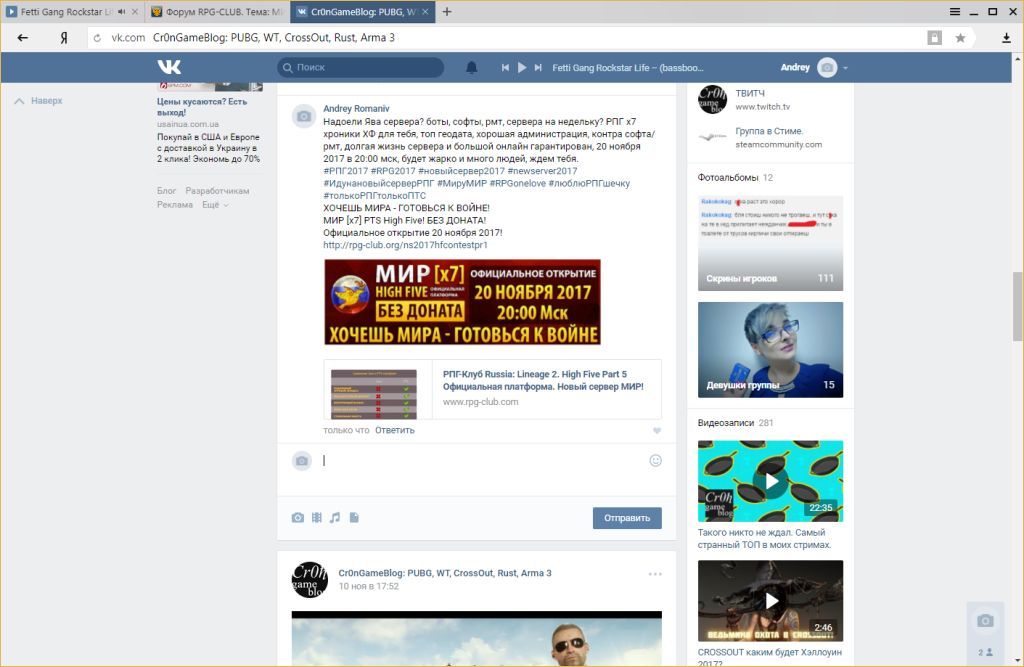Like the post with heart icon
Screen dimensions: 1024x667
coord(656,431)
